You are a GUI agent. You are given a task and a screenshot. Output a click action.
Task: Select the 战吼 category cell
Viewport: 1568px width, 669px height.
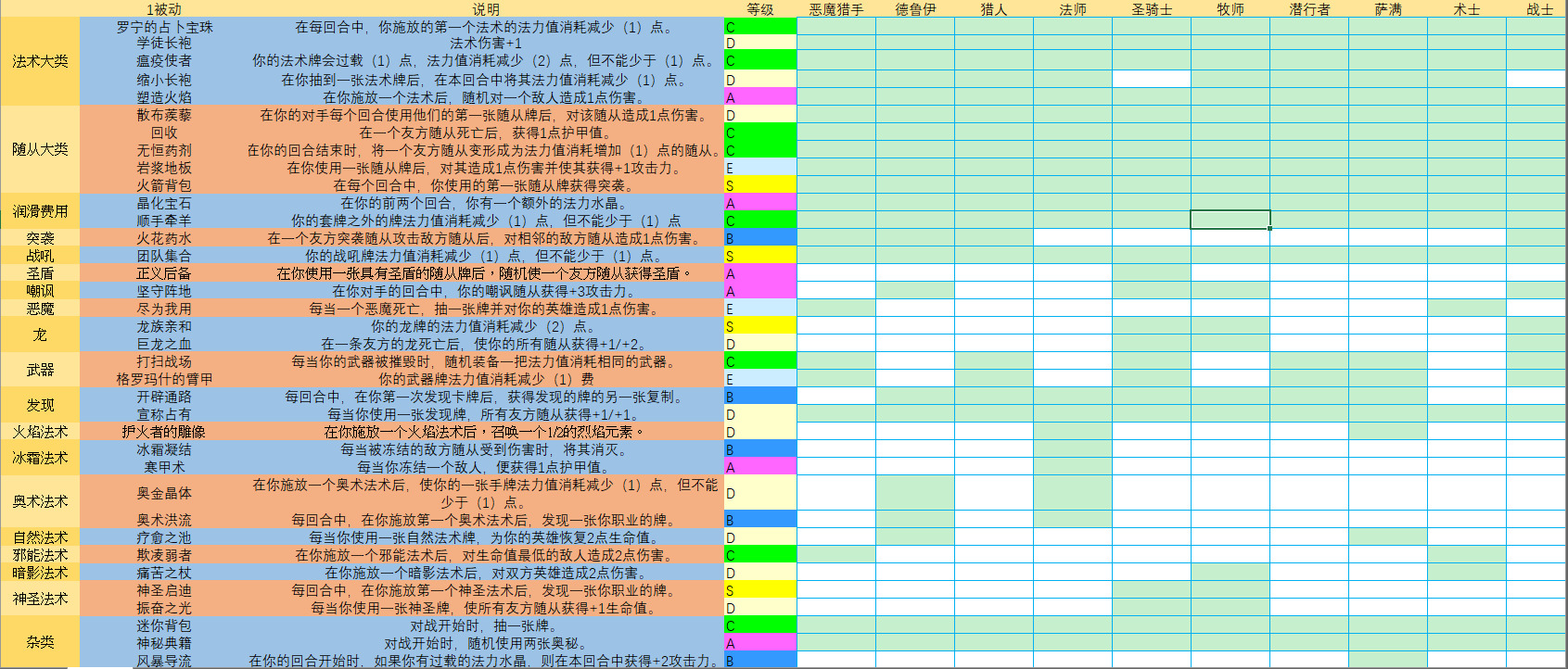(x=41, y=256)
